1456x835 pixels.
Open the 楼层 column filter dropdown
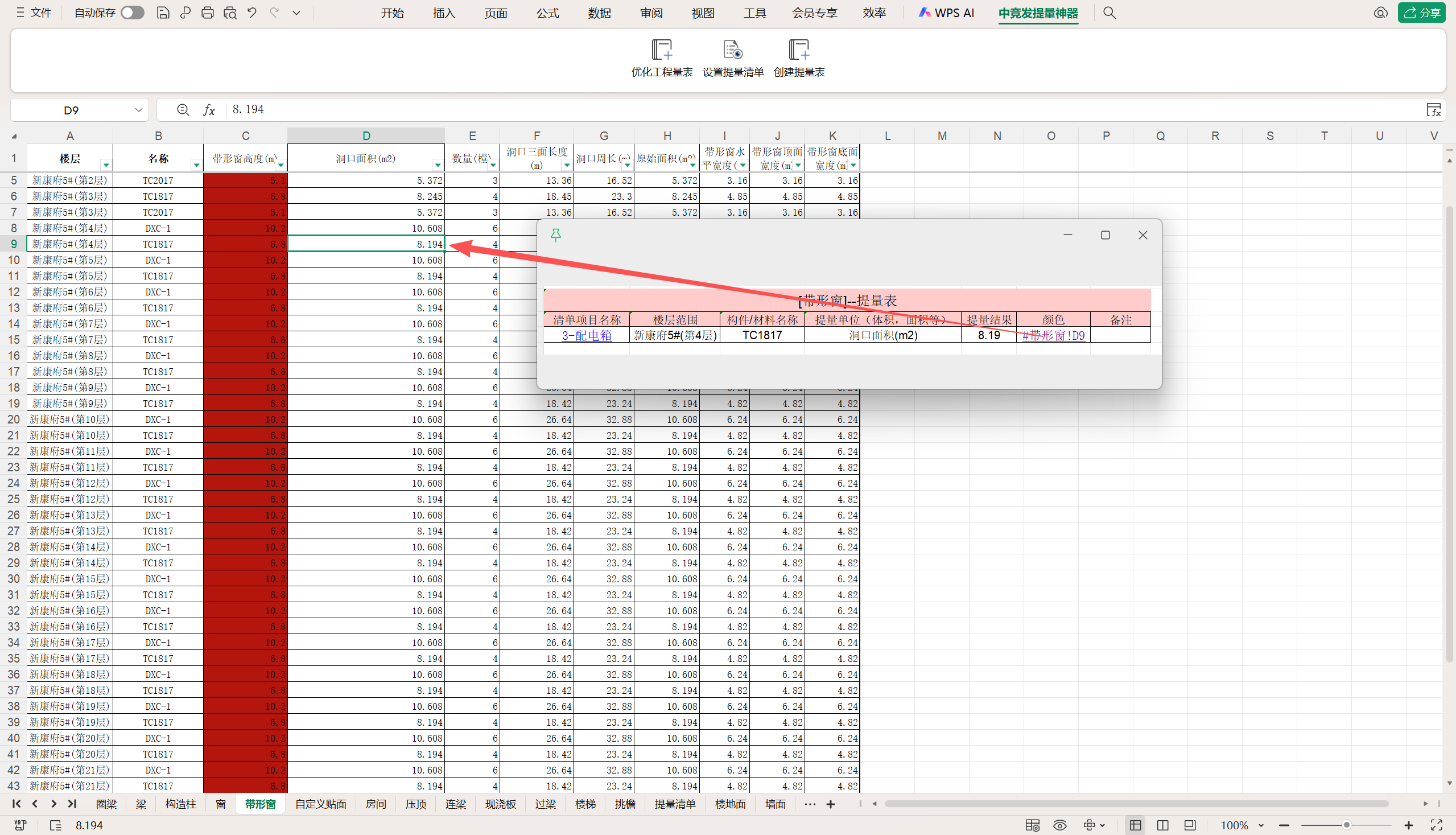[106, 165]
